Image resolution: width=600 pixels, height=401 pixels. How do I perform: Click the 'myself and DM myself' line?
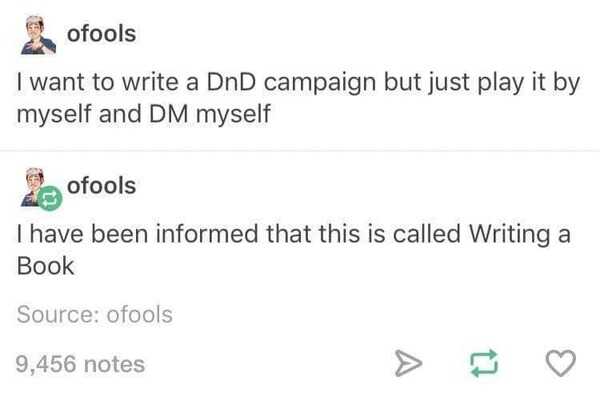(x=143, y=114)
